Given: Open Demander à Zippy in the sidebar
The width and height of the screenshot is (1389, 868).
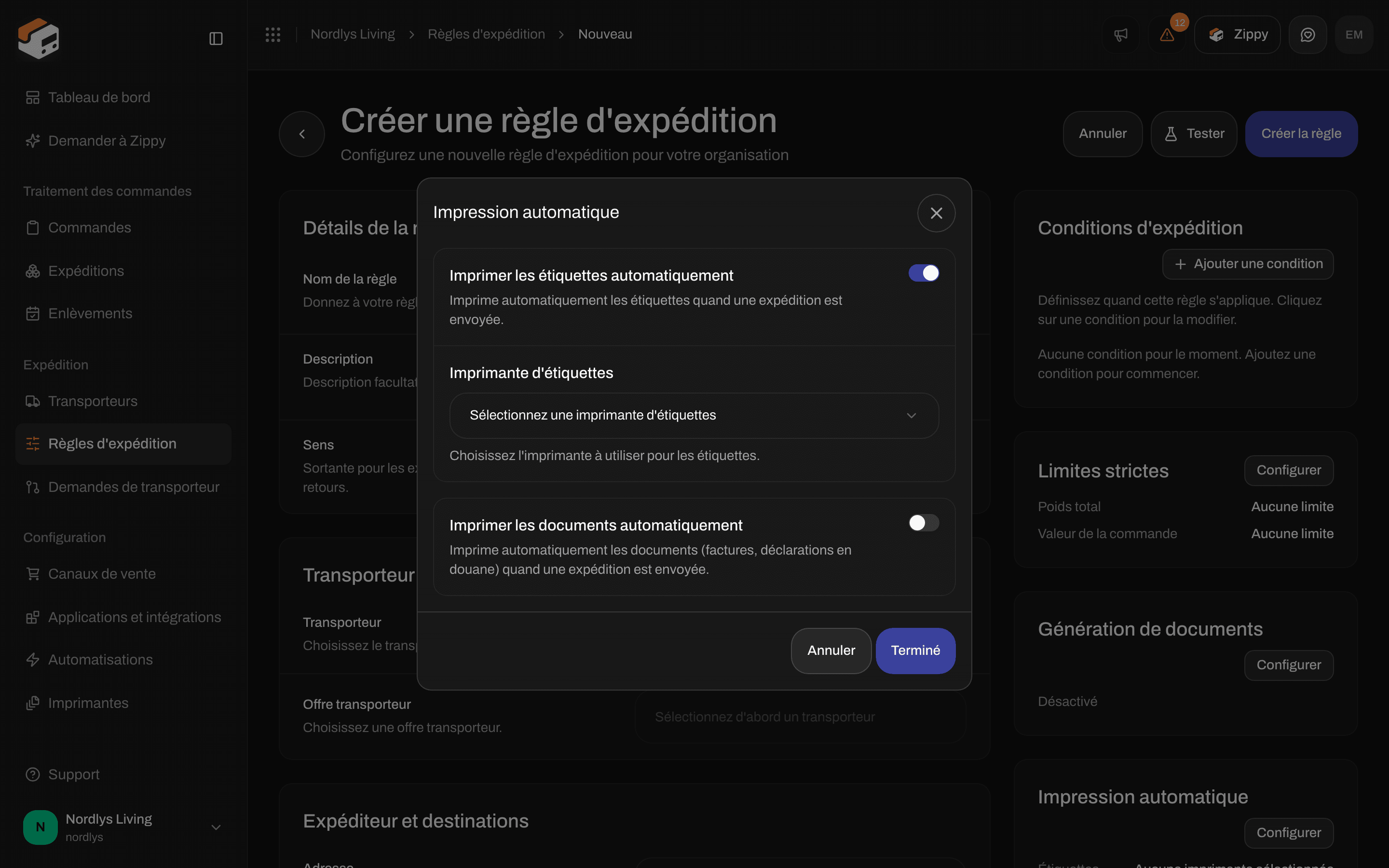Looking at the screenshot, I should pos(123,141).
